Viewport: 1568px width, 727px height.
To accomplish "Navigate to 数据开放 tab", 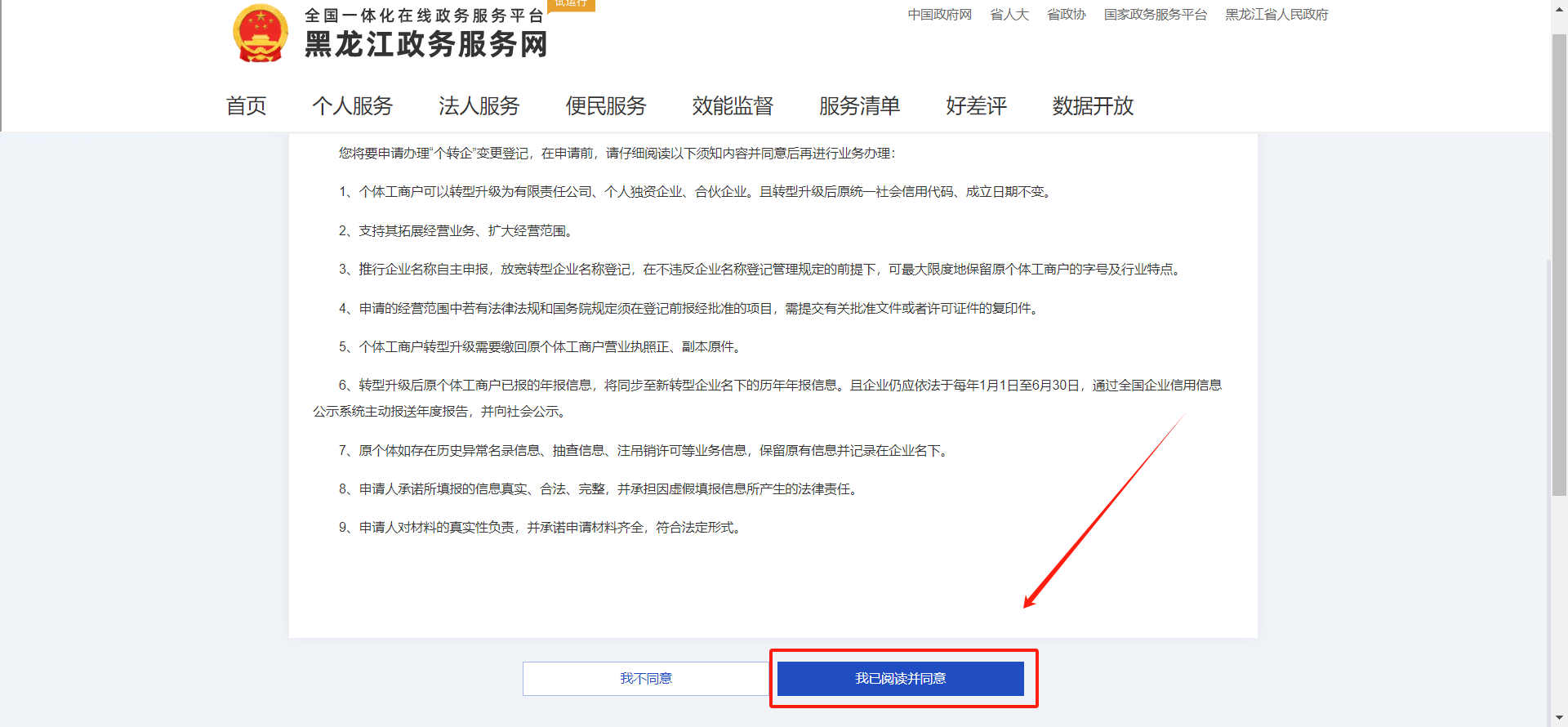I will click(x=1093, y=106).
